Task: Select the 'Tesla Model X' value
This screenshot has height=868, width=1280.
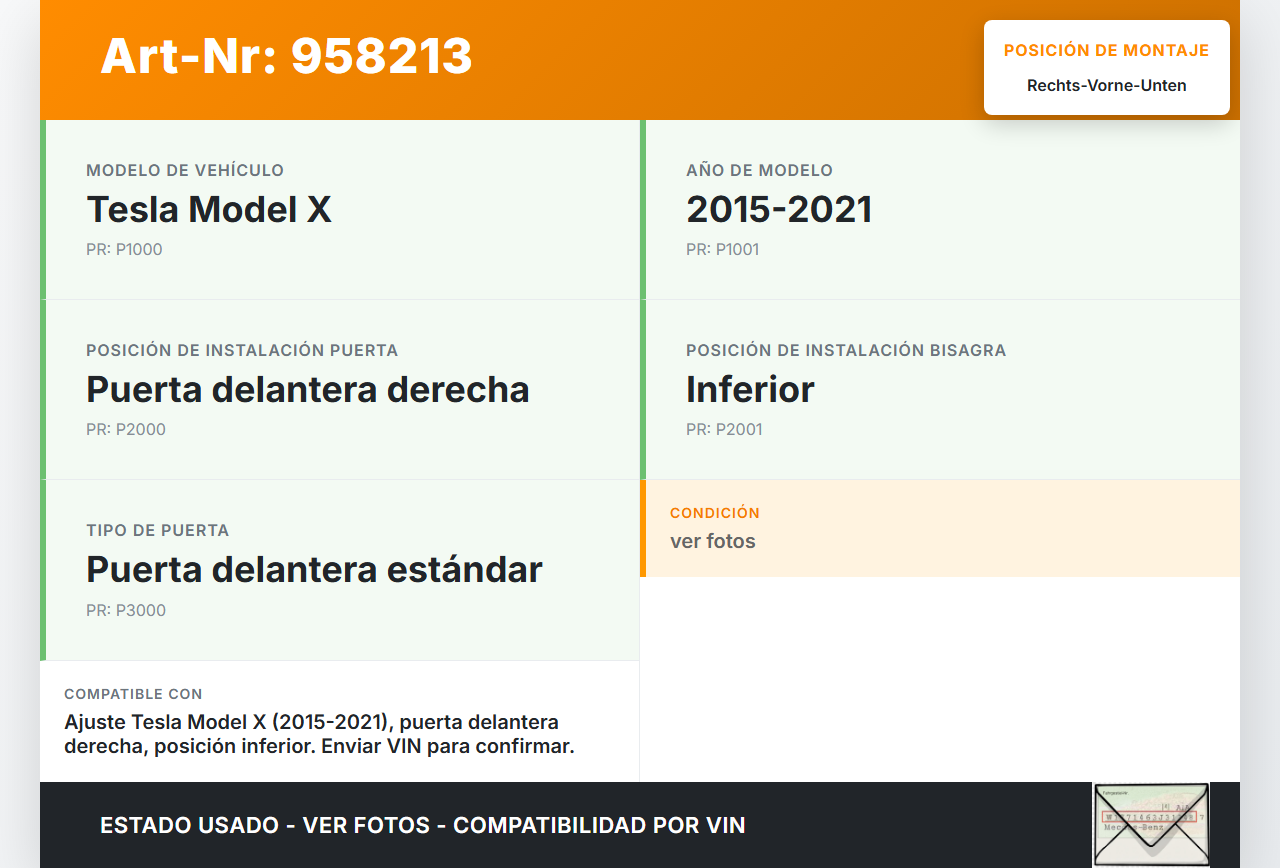Action: click(209, 209)
